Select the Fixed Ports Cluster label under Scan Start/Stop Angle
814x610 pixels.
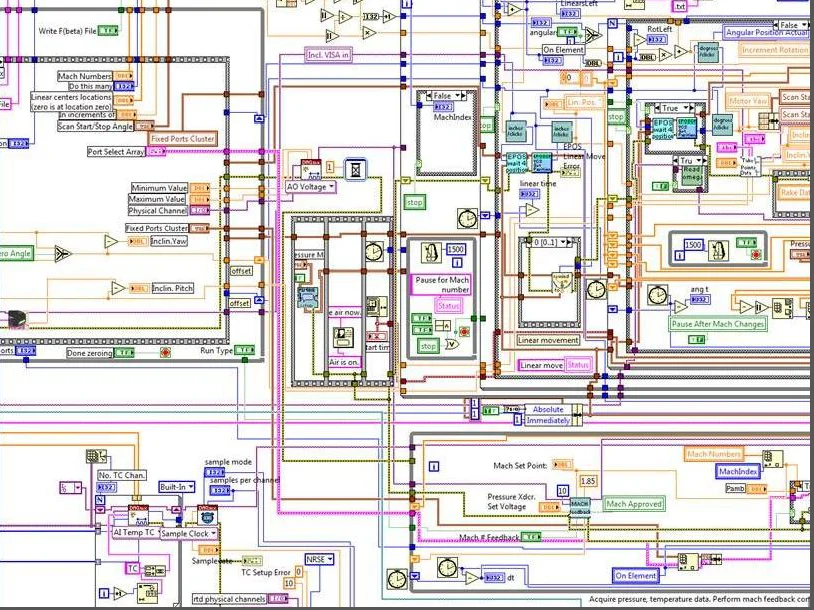pyautogui.click(x=183, y=138)
